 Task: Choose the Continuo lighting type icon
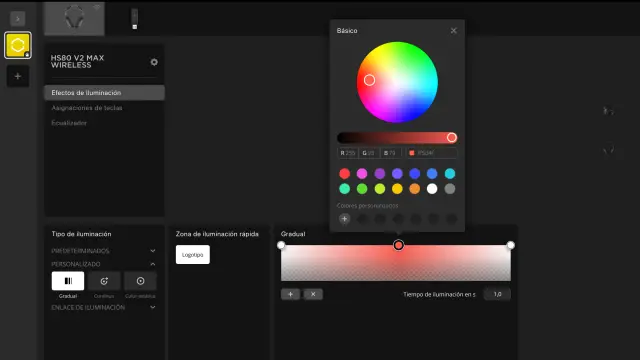(104, 281)
